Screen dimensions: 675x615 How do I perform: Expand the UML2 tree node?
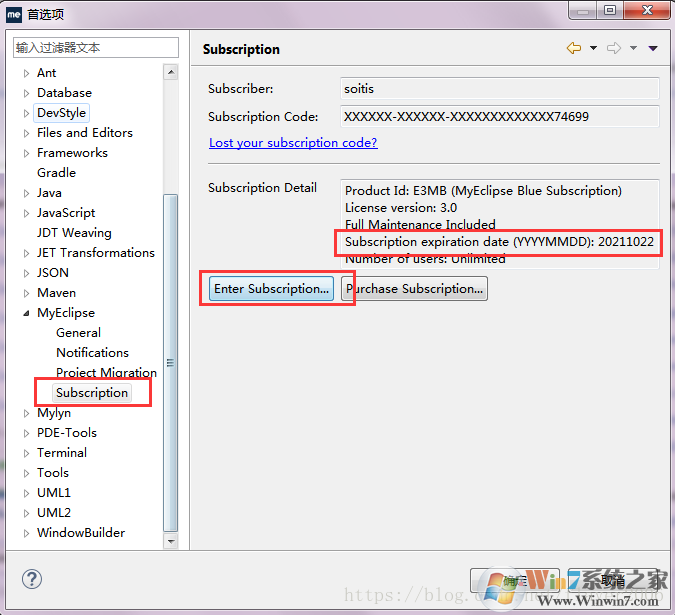click(26, 513)
